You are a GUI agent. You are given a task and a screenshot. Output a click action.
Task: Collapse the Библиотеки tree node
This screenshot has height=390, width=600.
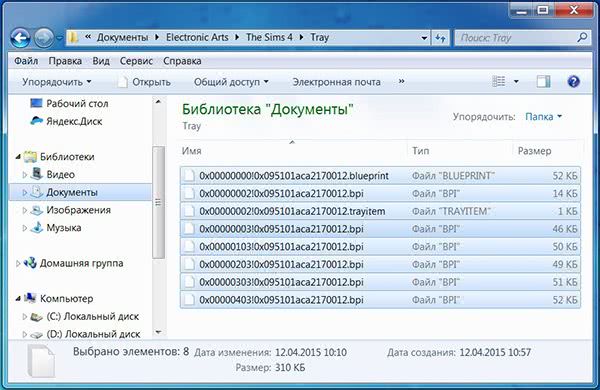point(18,157)
